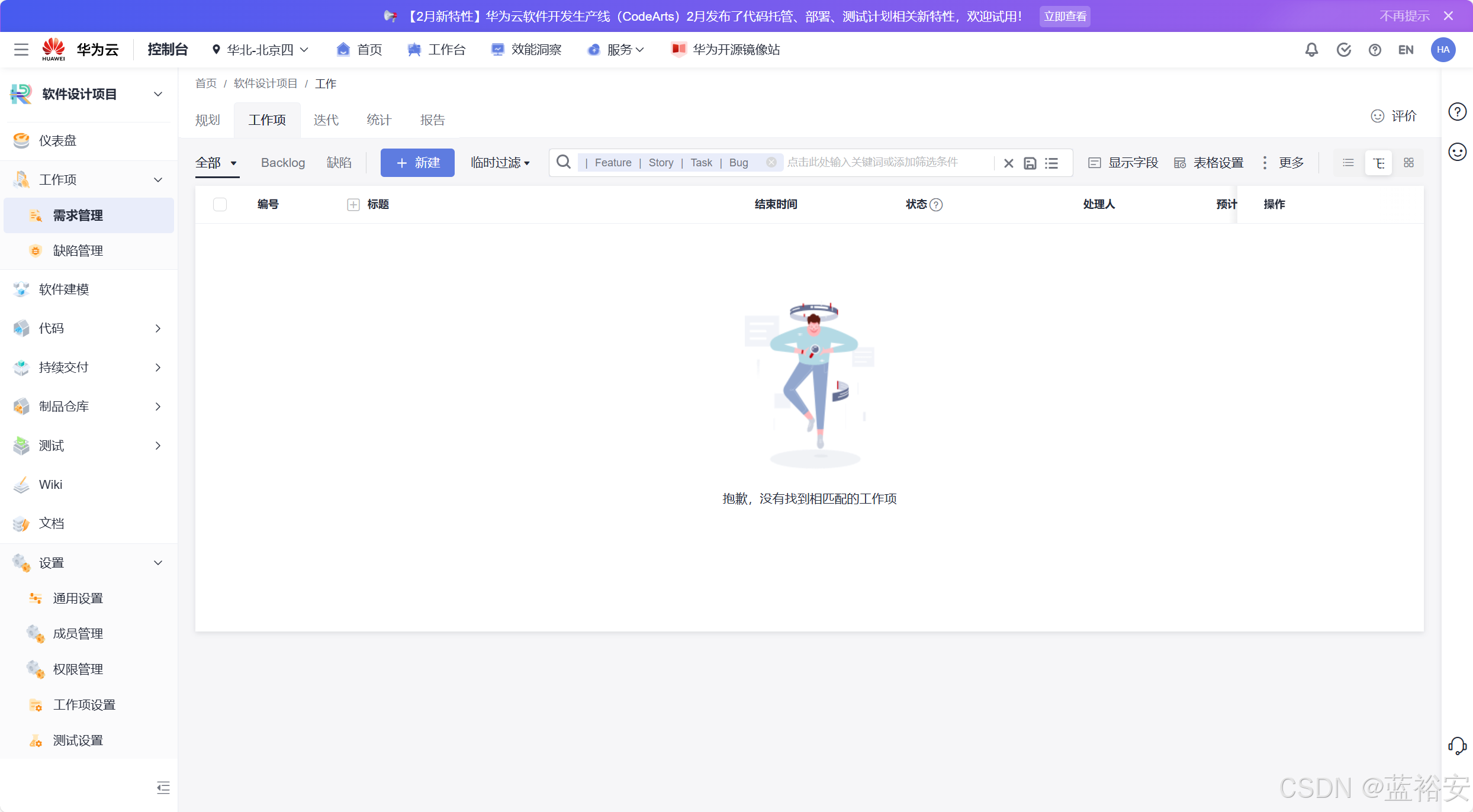
Task: Tick the select-all checkbox in table header
Action: click(x=220, y=204)
